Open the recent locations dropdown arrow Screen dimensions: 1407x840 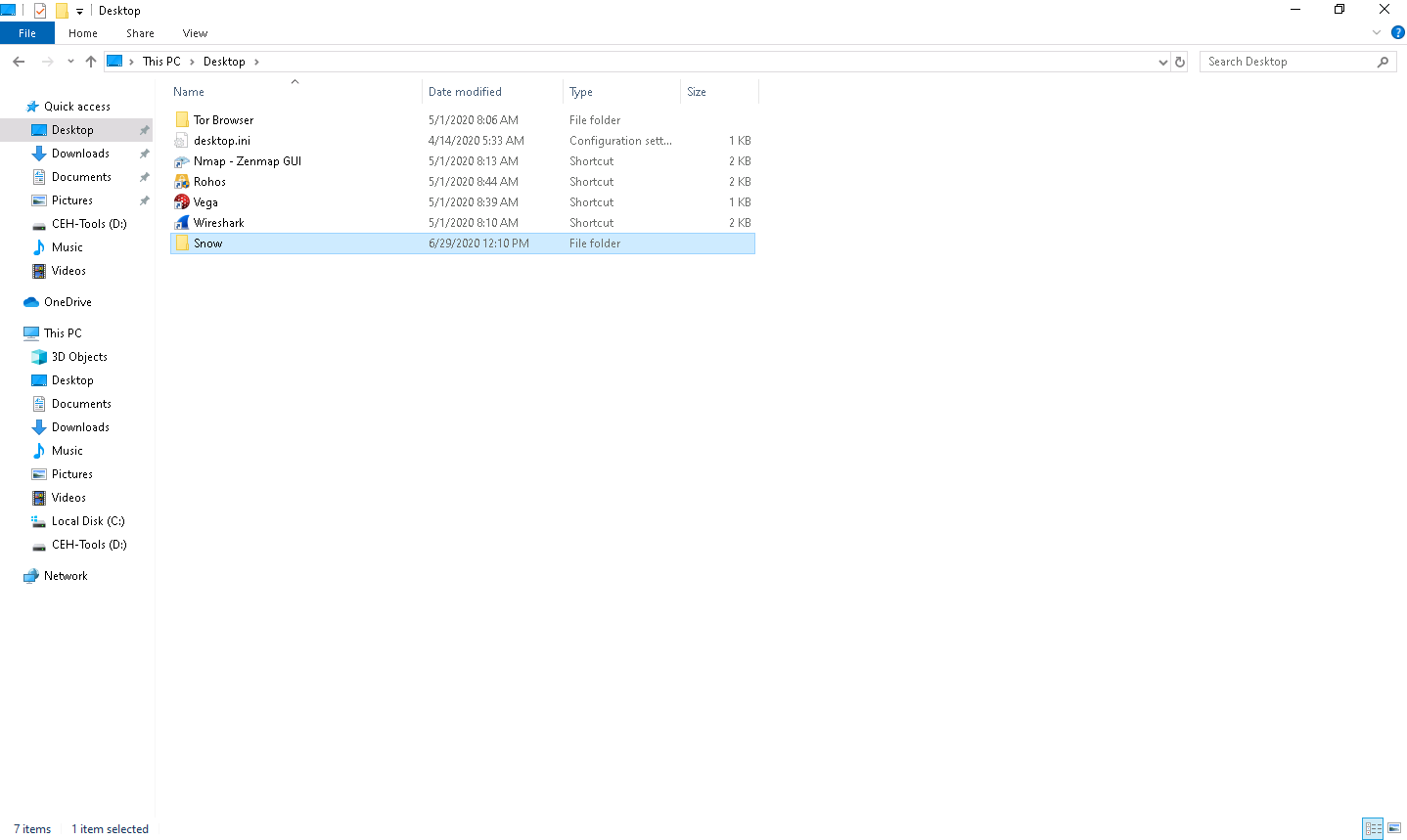tap(70, 62)
